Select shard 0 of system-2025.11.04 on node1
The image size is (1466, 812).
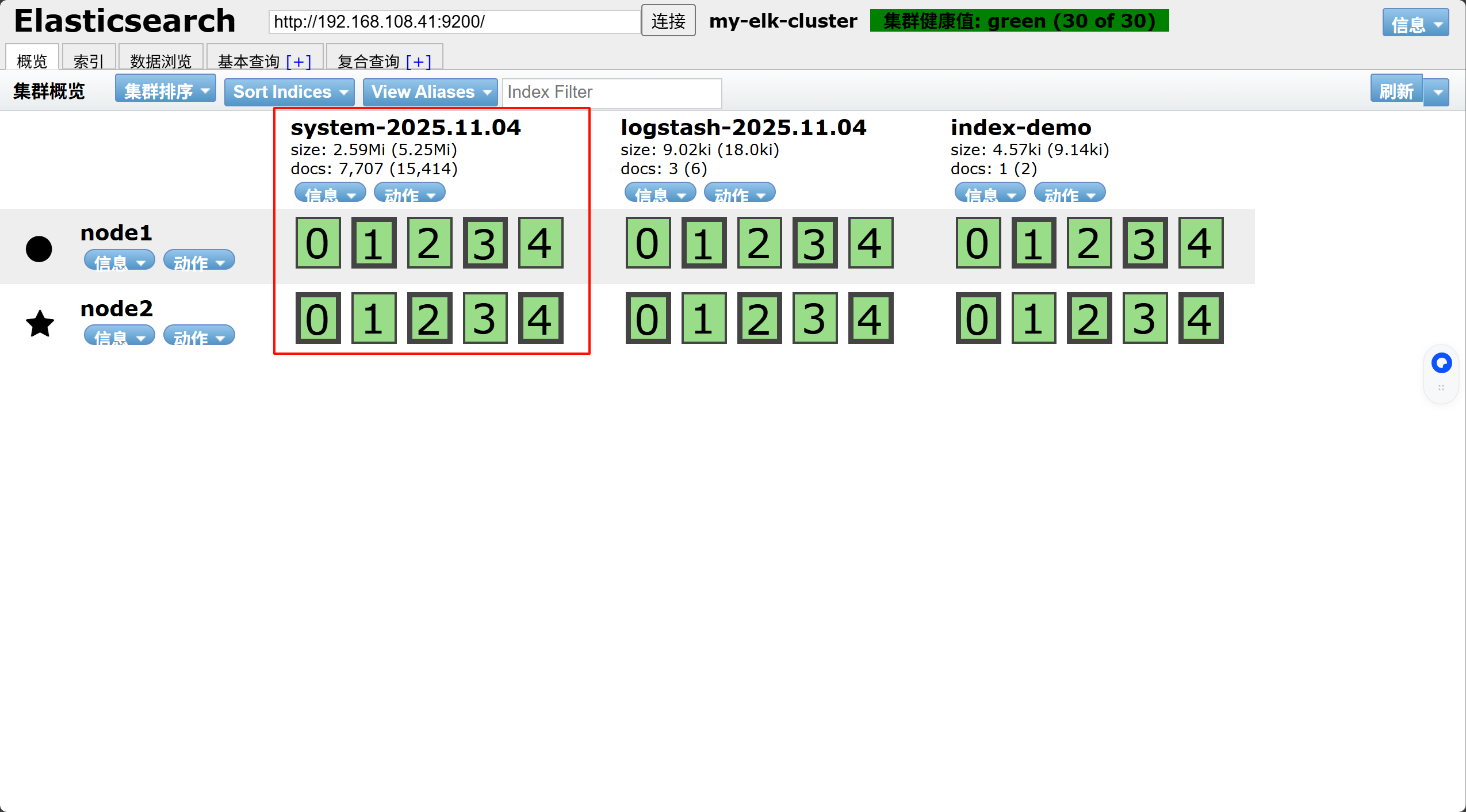pos(318,243)
